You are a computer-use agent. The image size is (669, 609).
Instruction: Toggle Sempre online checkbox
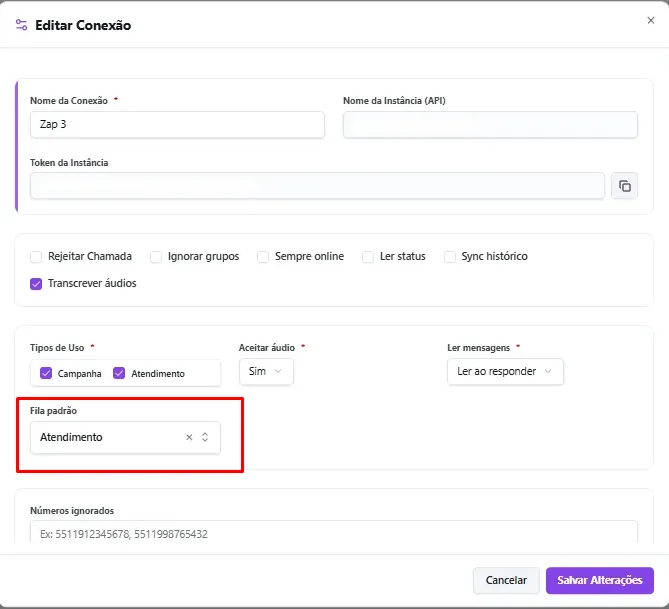[x=263, y=257]
